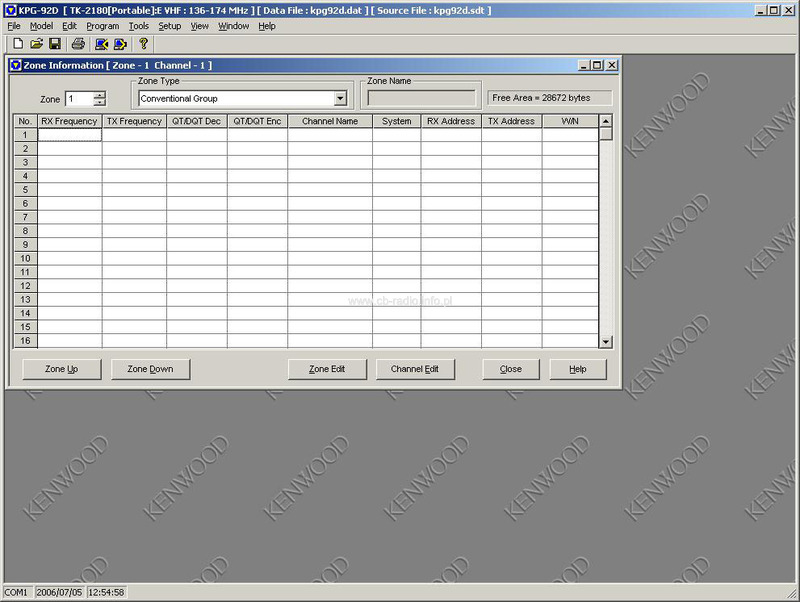Screen dimensions: 800x602
Task: Click the Help question mark toolbar icon
Action: pyautogui.click(x=144, y=44)
